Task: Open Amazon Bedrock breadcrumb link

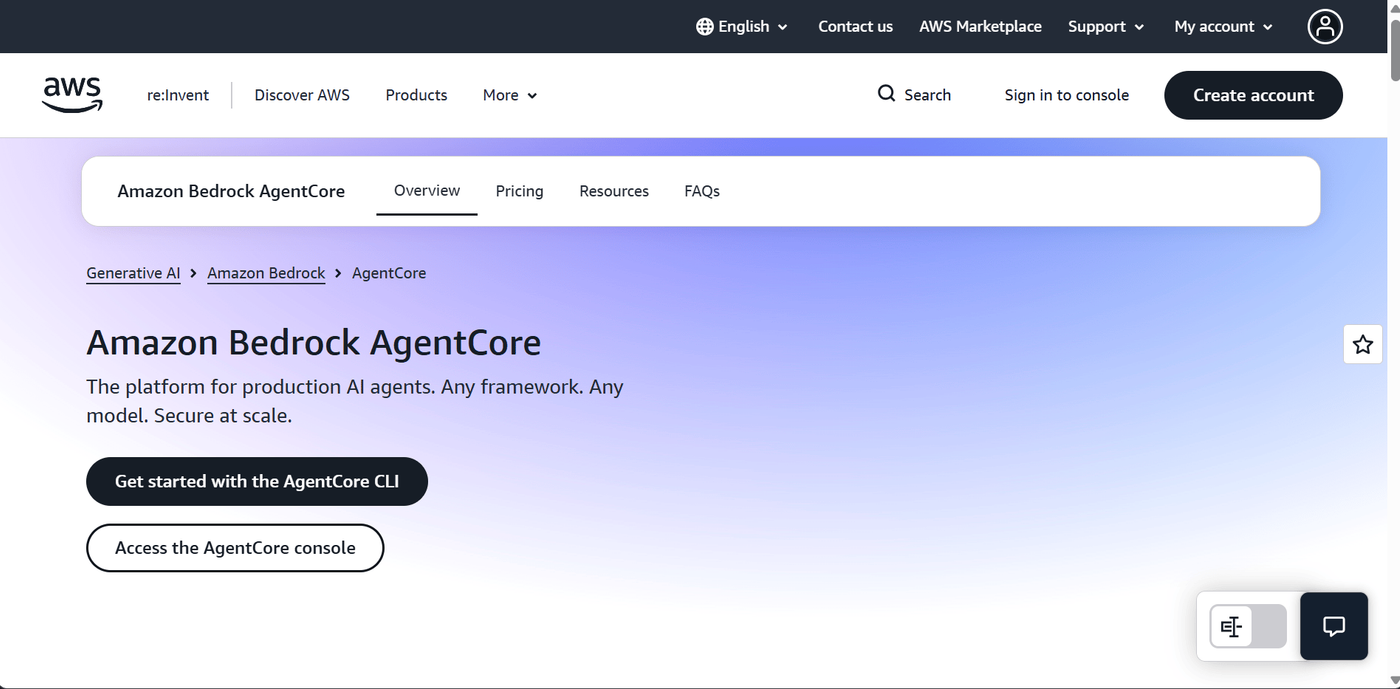Action: [x=266, y=273]
